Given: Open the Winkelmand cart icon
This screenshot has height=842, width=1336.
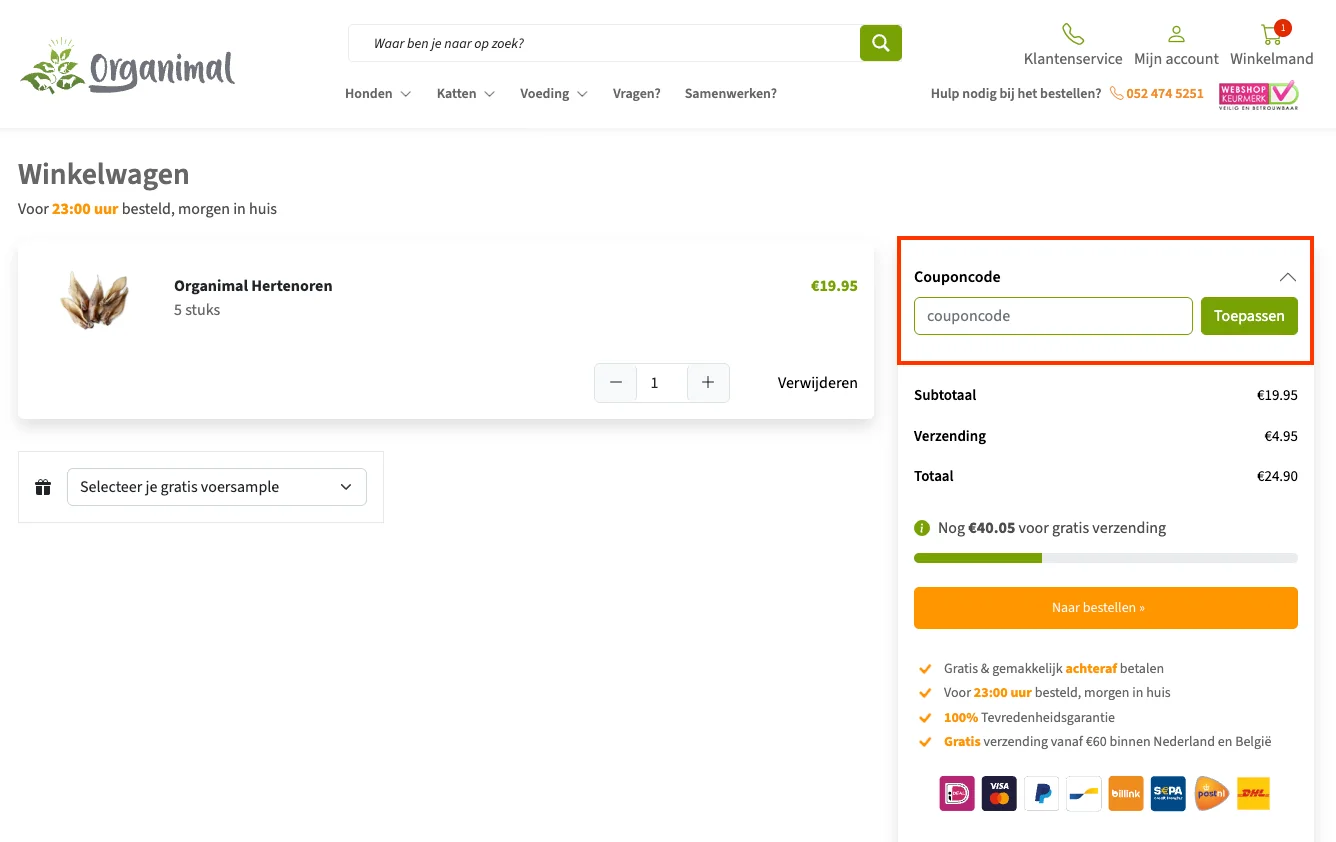Looking at the screenshot, I should click(x=1271, y=36).
